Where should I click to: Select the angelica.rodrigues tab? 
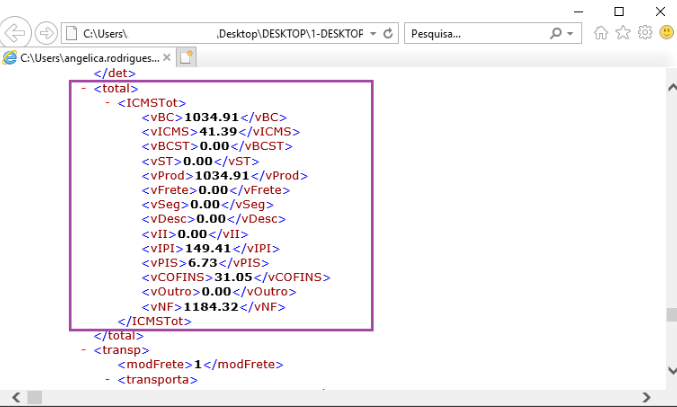point(87,58)
